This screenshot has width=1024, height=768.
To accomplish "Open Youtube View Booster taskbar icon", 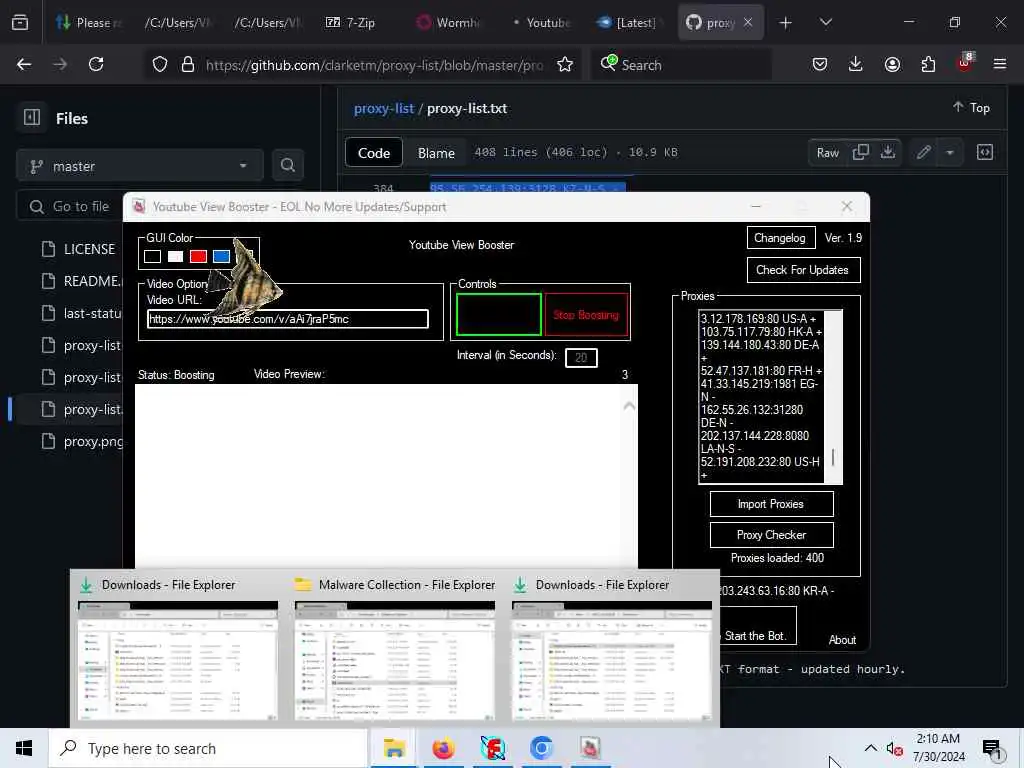I will click(x=590, y=748).
